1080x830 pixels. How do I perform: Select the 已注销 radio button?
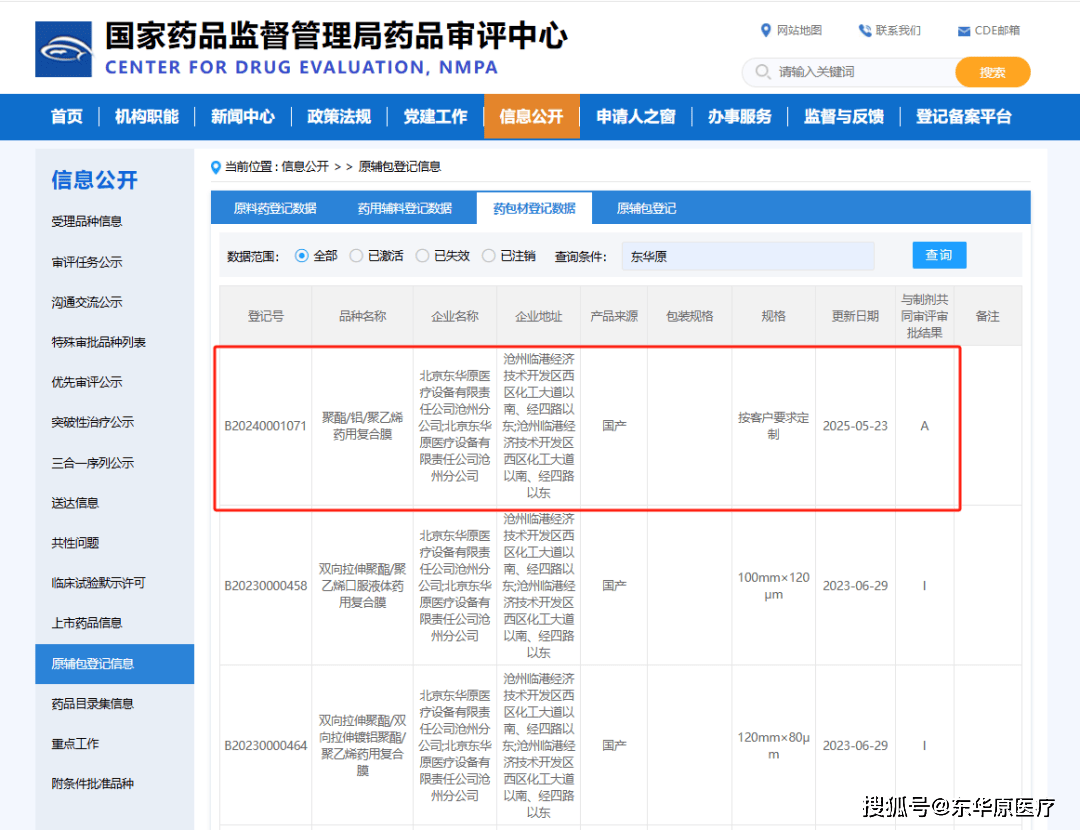tap(489, 256)
